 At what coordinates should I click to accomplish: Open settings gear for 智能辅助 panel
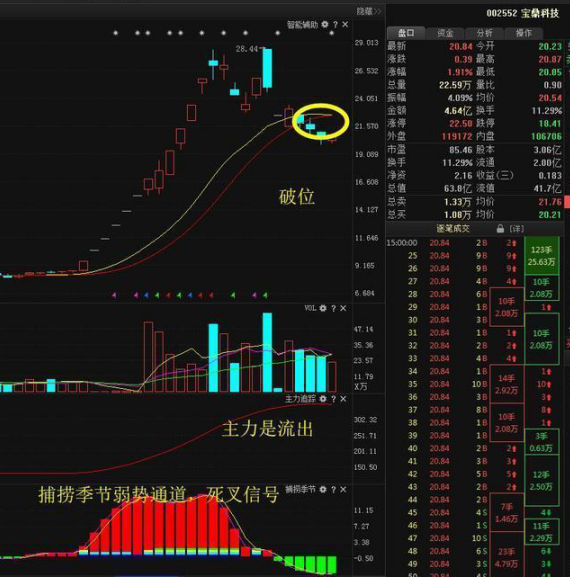tap(325, 24)
